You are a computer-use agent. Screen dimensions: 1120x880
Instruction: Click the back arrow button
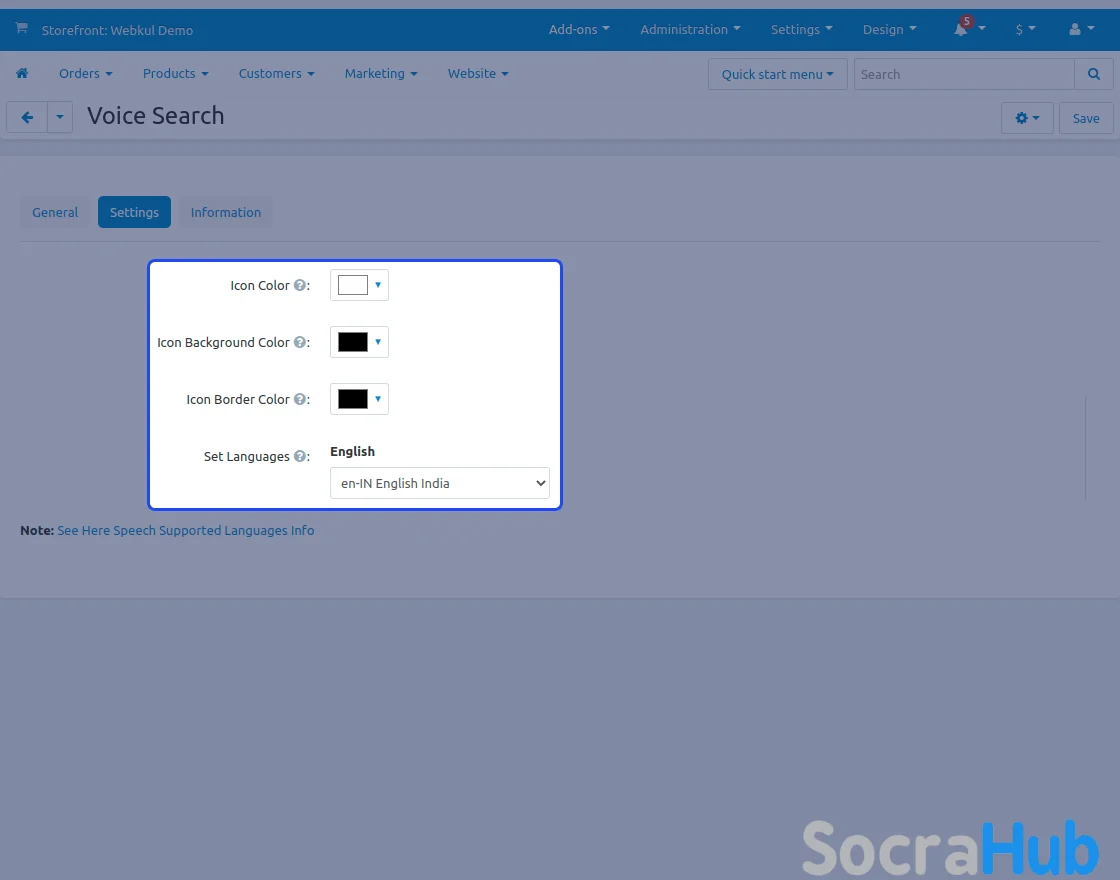[27, 118]
